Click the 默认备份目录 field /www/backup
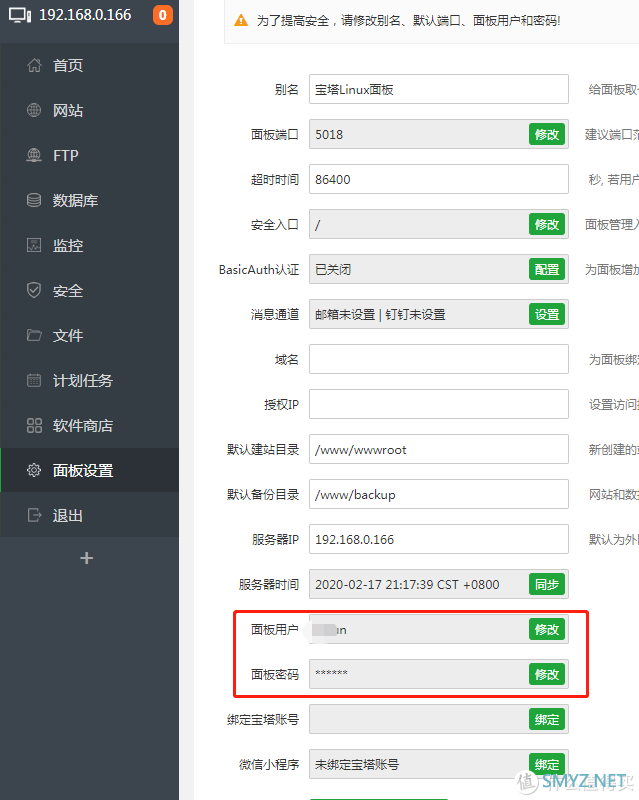The image size is (639, 800). pos(438,494)
